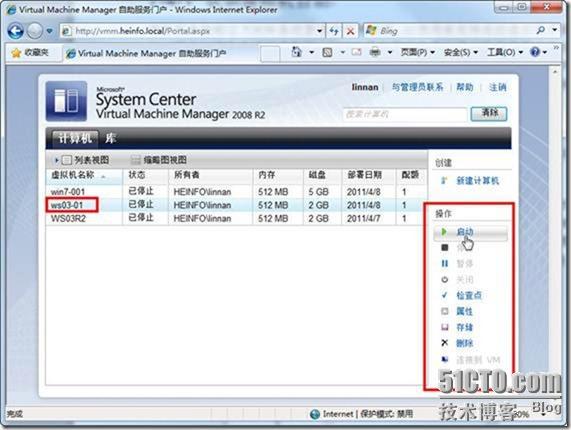Image resolution: width=571 pixels, height=430 pixels.
Task: Click the 暂停 pause action label
Action: pos(465,264)
